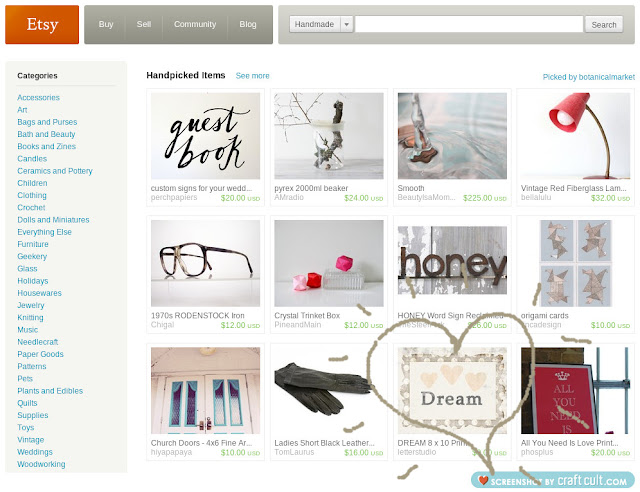Viewport: 640px width, 492px height.
Task: Open the Church Doors photo thumbnail
Action: pyautogui.click(x=205, y=391)
